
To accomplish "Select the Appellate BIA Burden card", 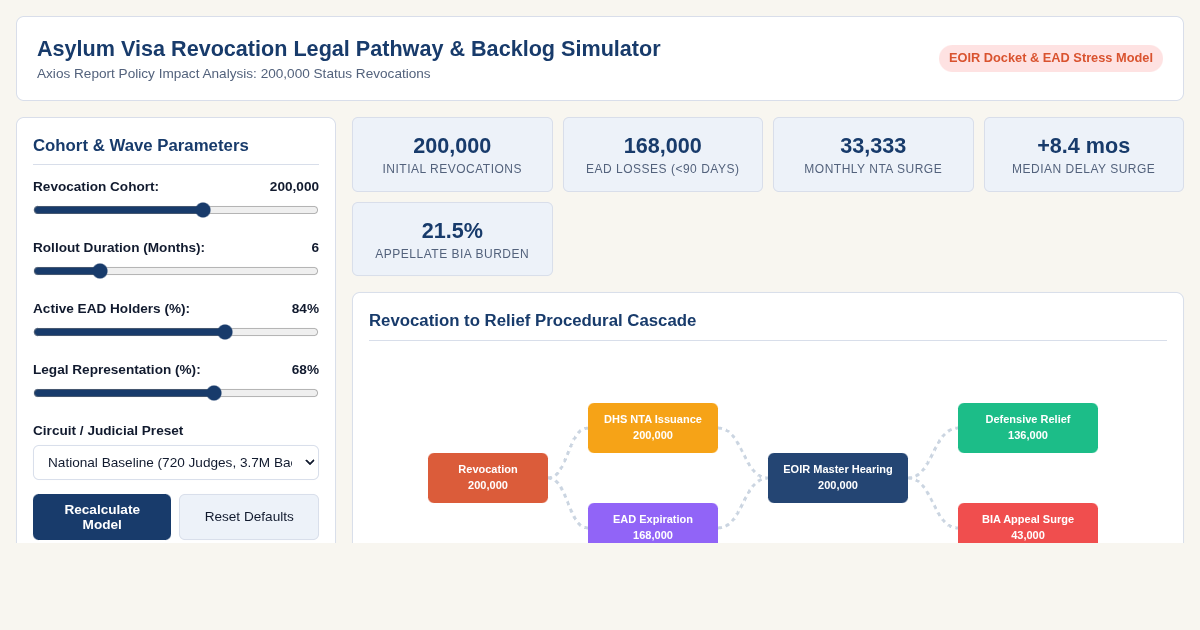I will (x=452, y=239).
